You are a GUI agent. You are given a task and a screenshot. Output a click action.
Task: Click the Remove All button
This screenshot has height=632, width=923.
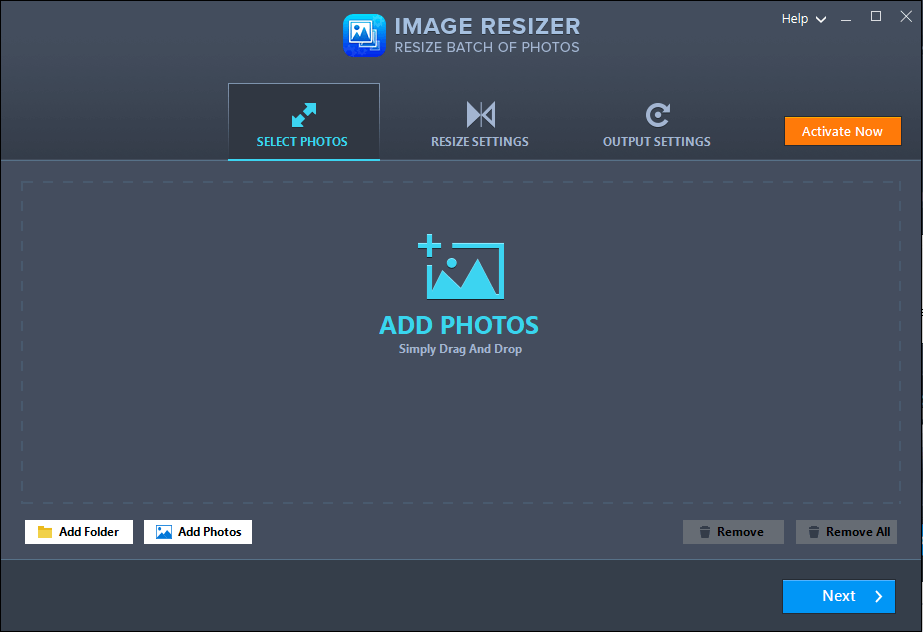pos(846,532)
